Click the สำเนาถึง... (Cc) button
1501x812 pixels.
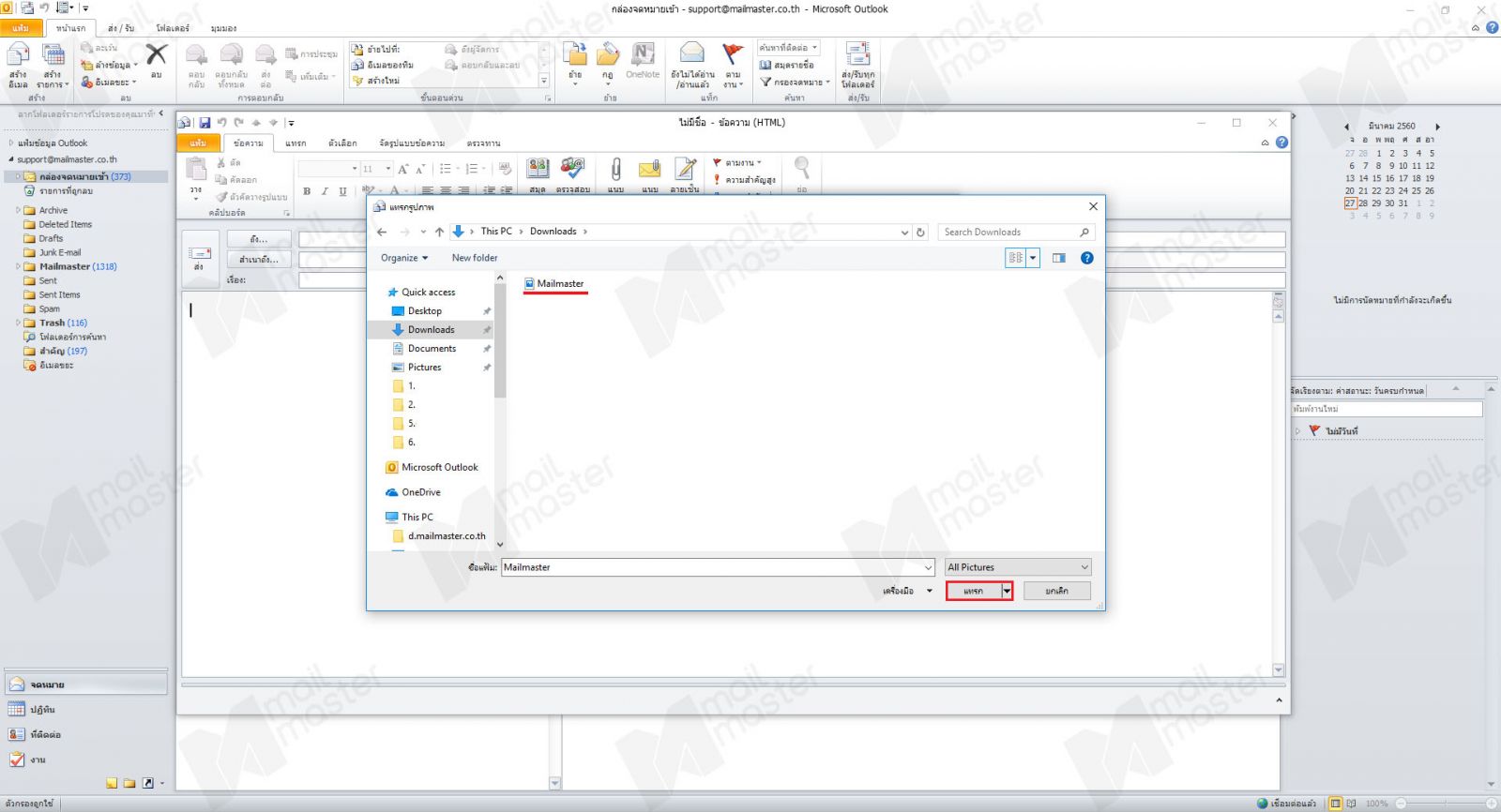pyautogui.click(x=259, y=260)
